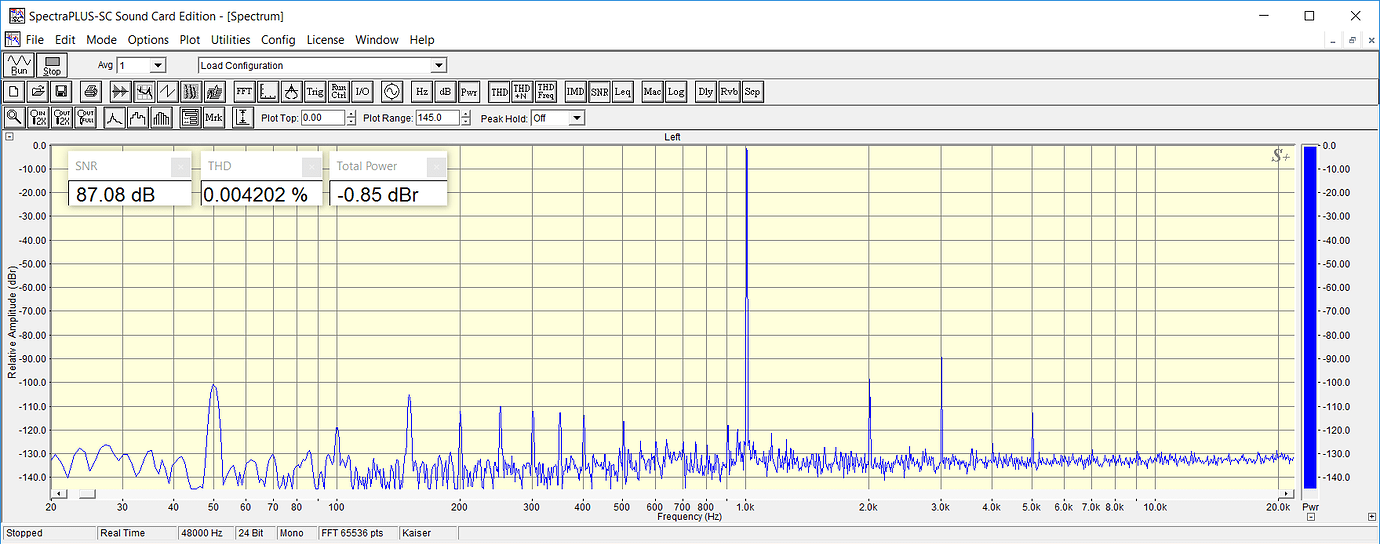Open the Utilities menu
The image size is (1380, 544).
coord(230,40)
